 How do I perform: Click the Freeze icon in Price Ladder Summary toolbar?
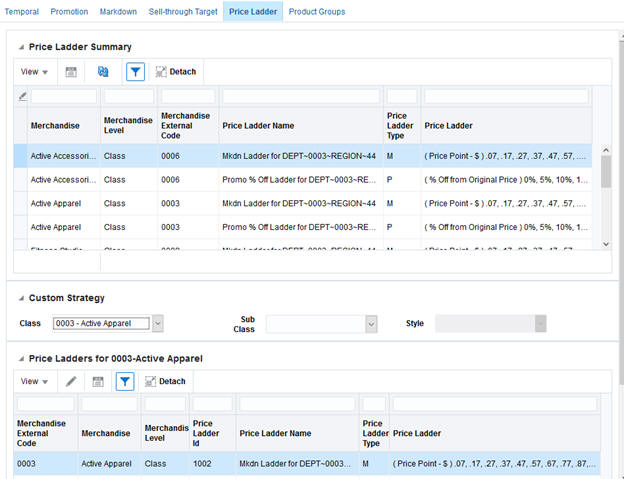(71, 72)
